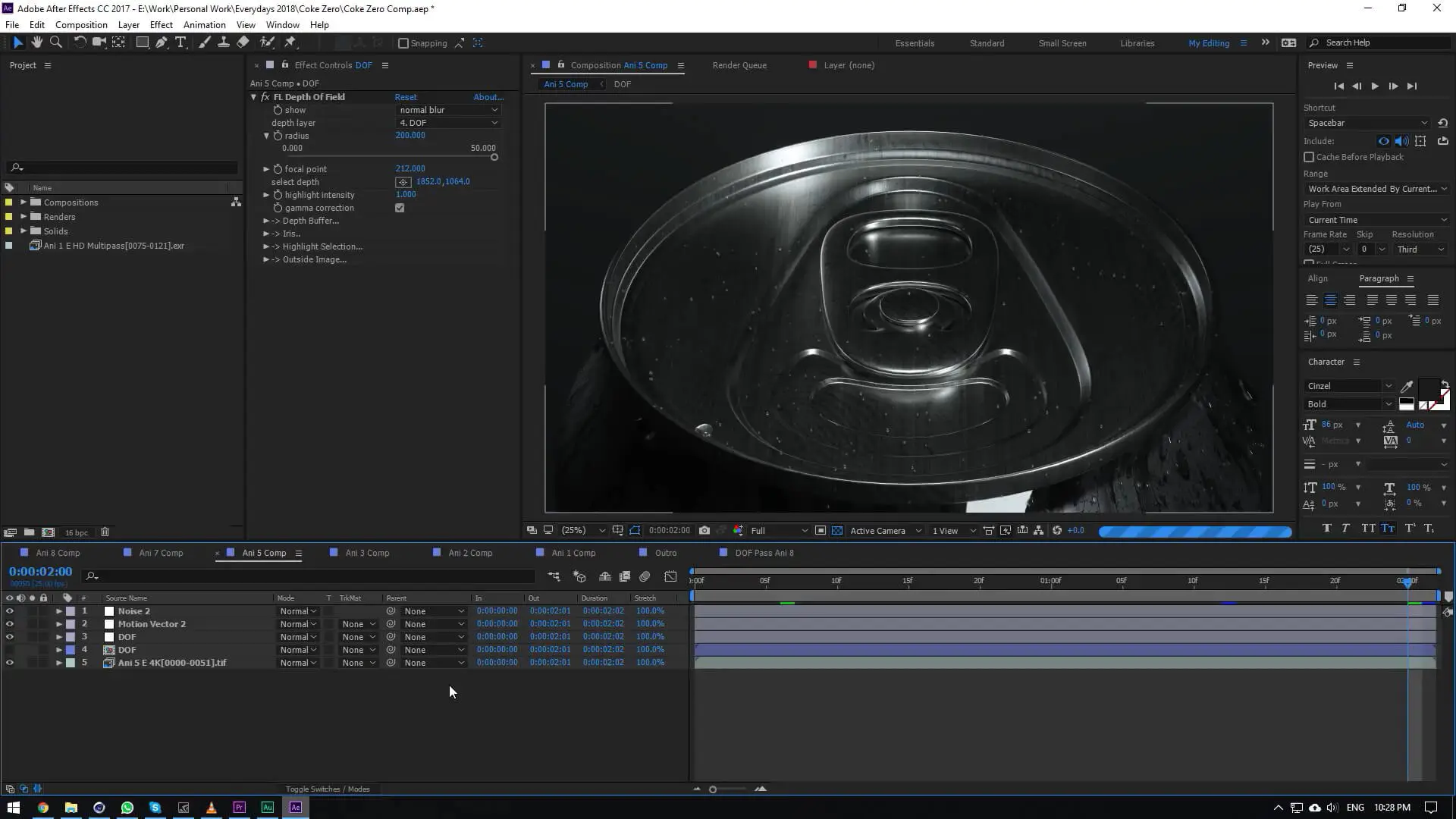
Task: Open the composition mini-flowchart icon
Action: (x=554, y=577)
